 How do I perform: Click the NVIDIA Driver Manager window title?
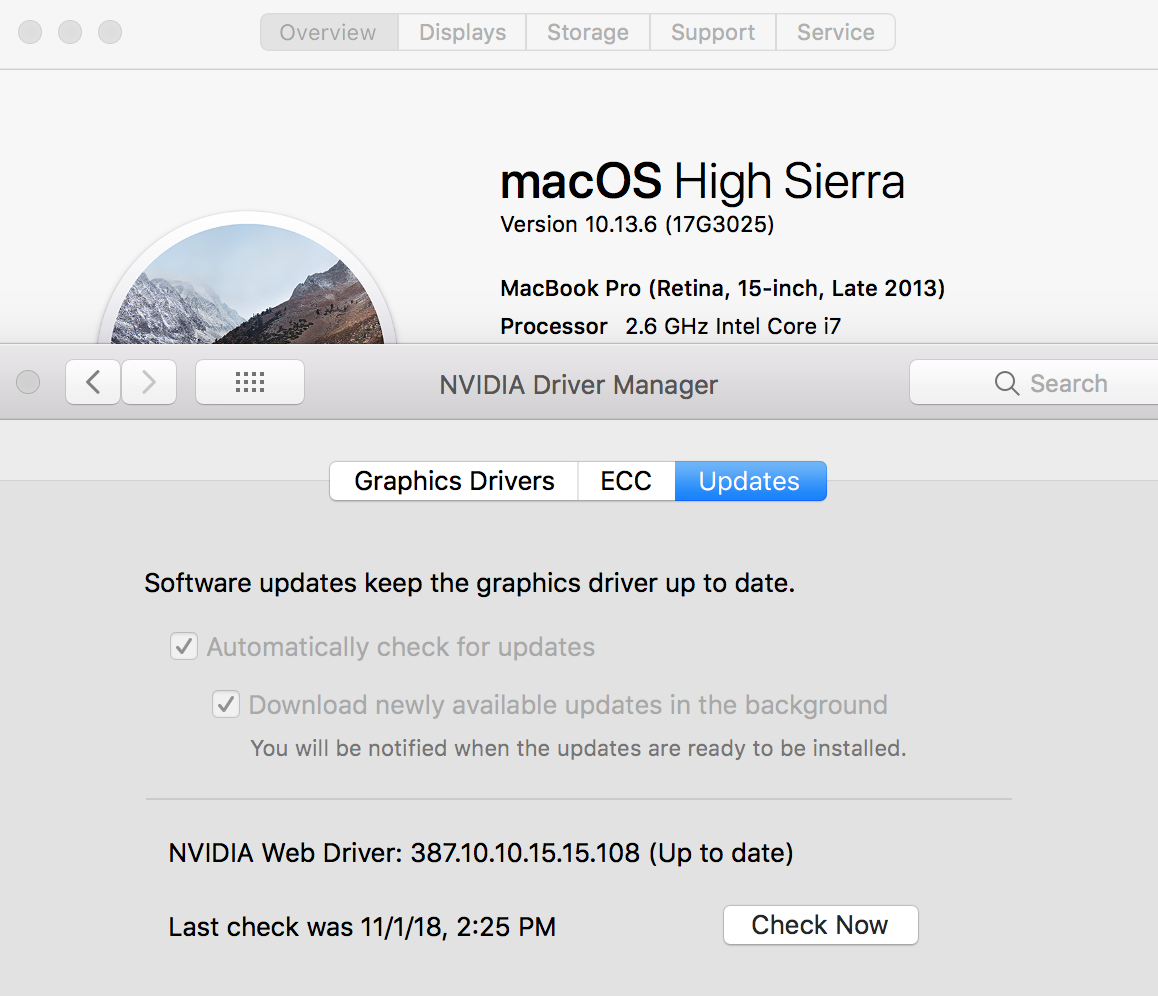(x=578, y=385)
